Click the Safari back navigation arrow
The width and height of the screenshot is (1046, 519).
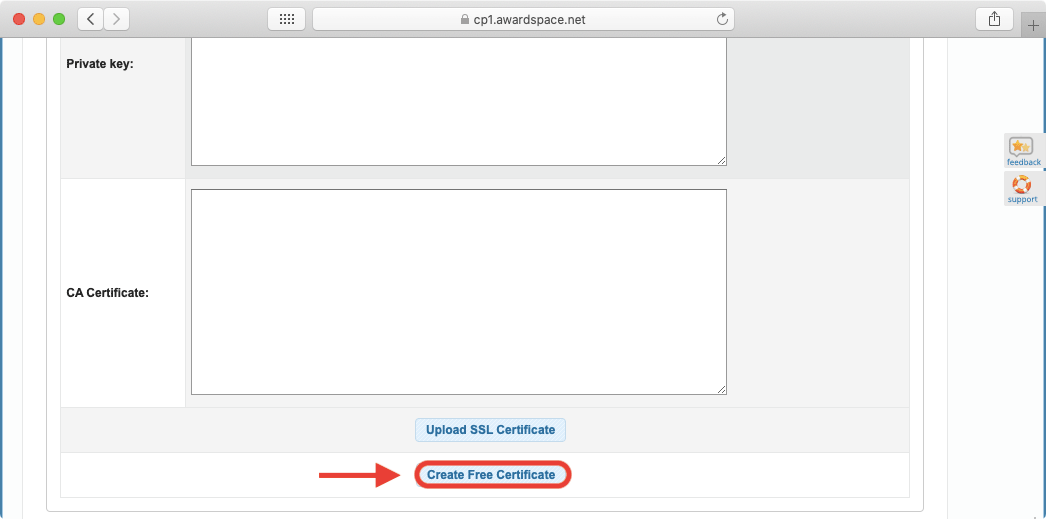tap(91, 19)
